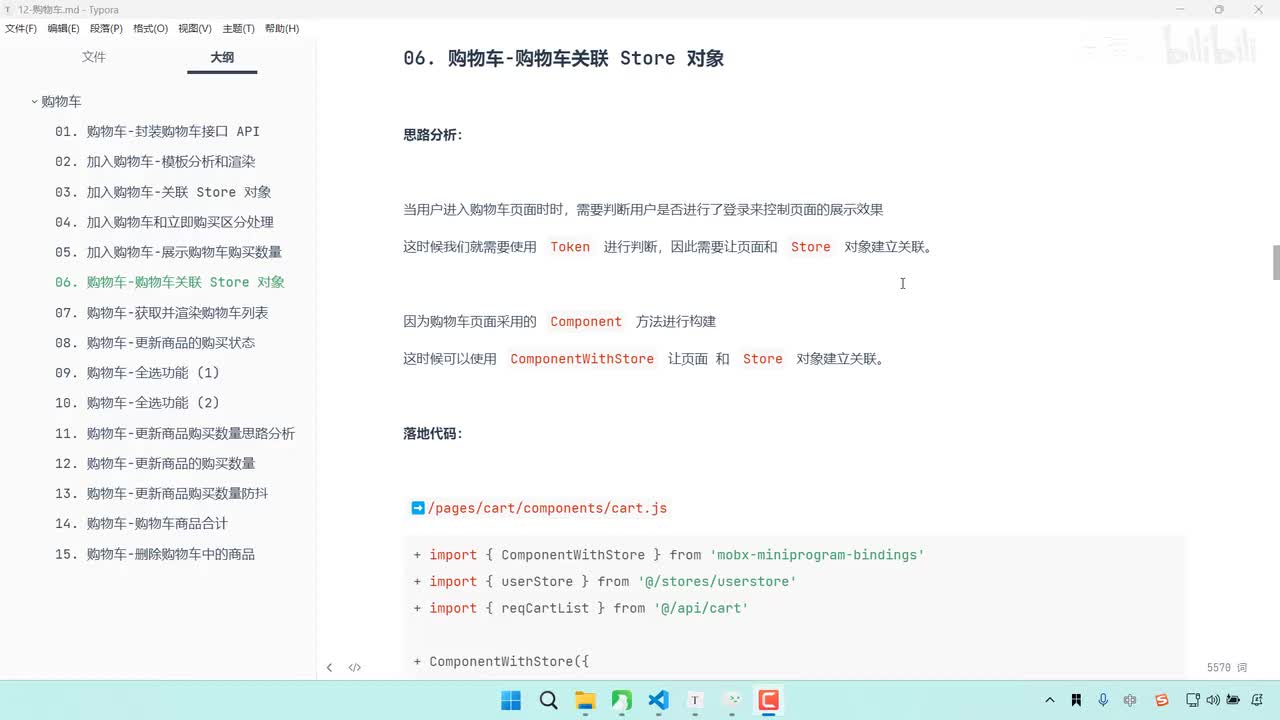Check battery status in the tray

pyautogui.click(x=1233, y=700)
